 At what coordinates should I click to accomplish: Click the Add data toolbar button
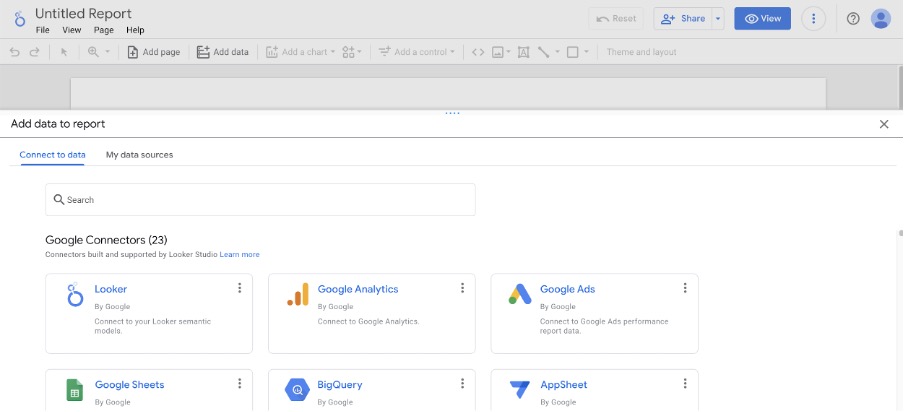tap(223, 52)
